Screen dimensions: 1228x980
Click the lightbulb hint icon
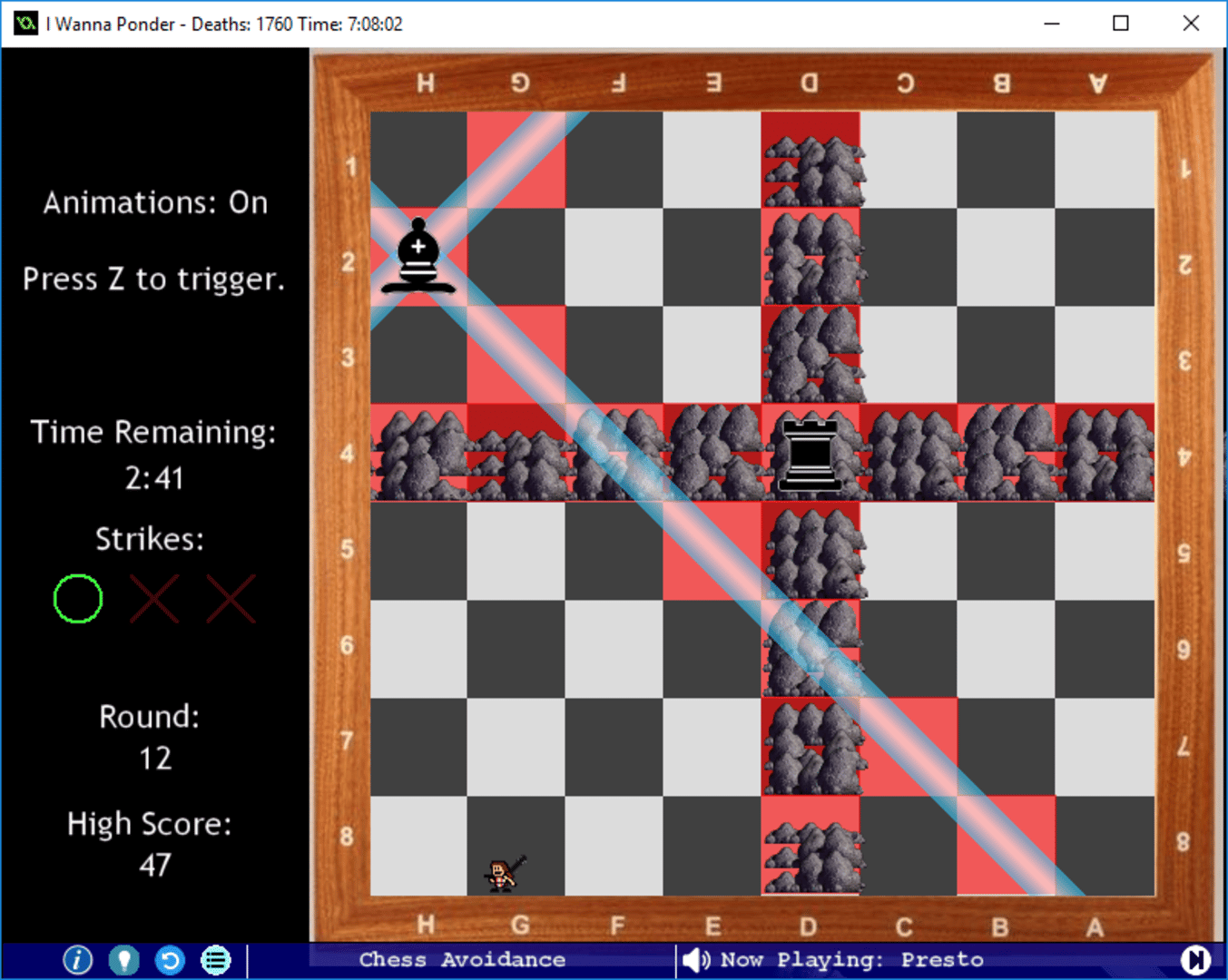tap(123, 959)
